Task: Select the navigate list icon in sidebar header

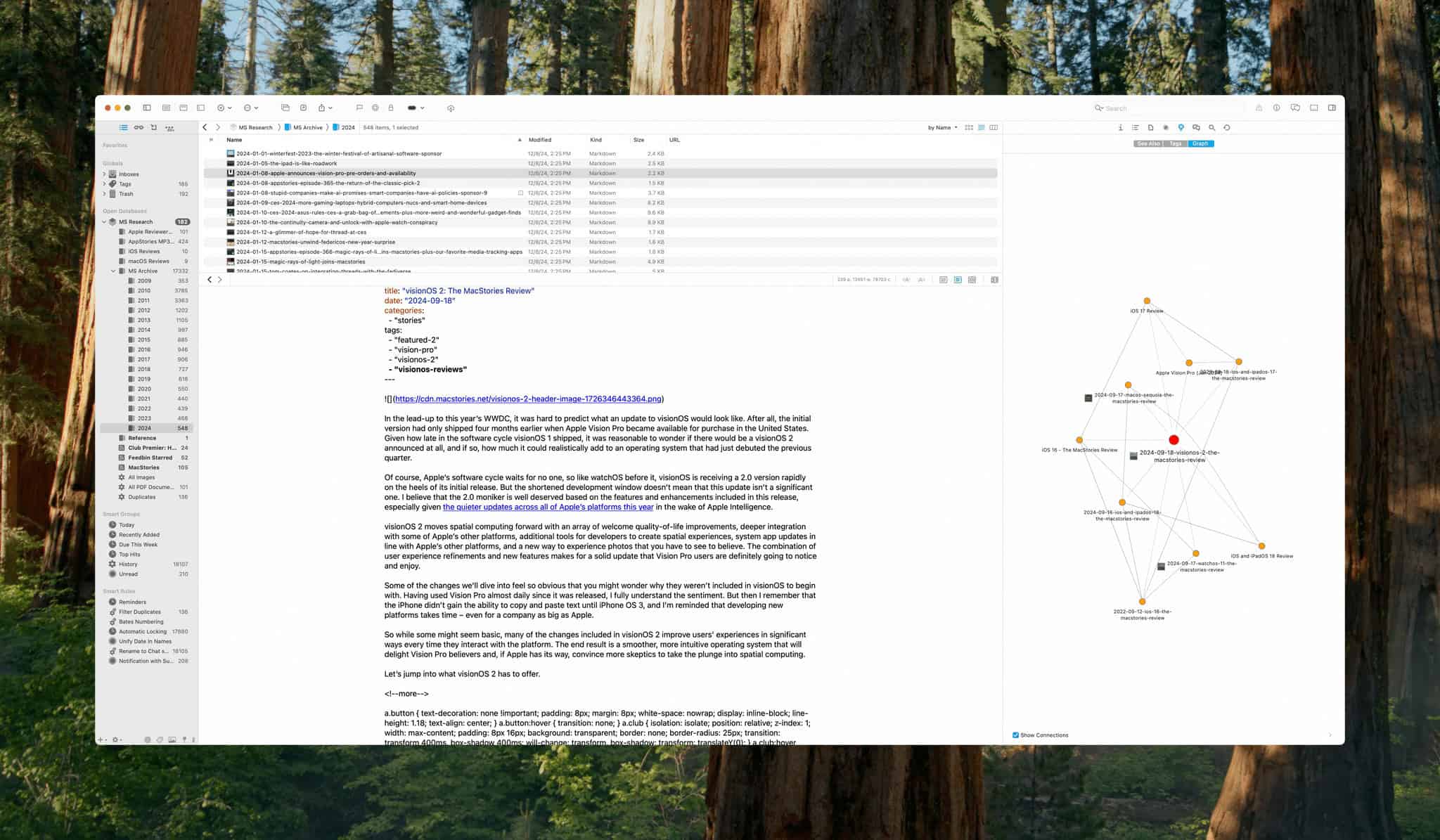Action: (x=123, y=127)
